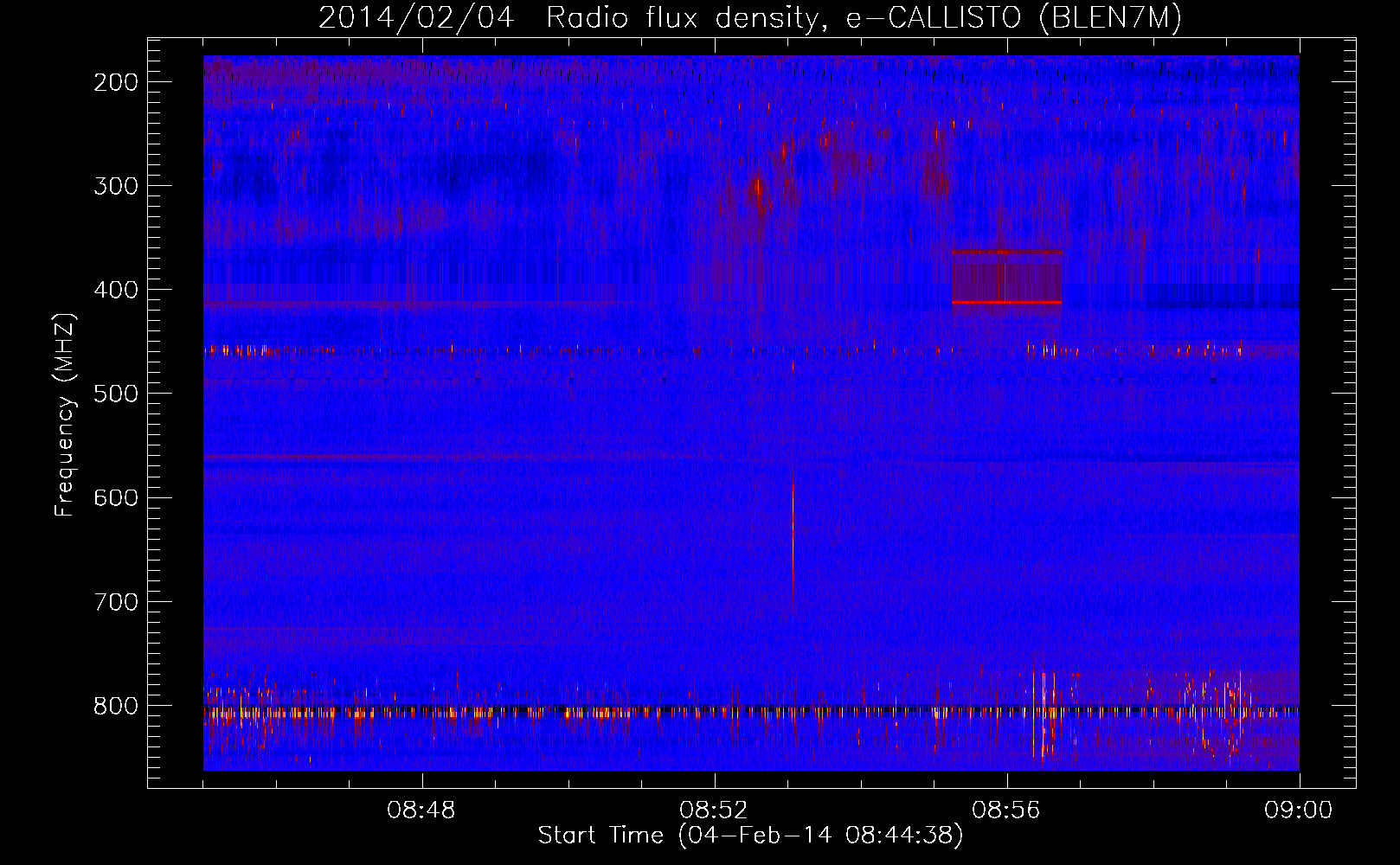
Task: Click the 400 frequency tick label
Action: [x=116, y=290]
